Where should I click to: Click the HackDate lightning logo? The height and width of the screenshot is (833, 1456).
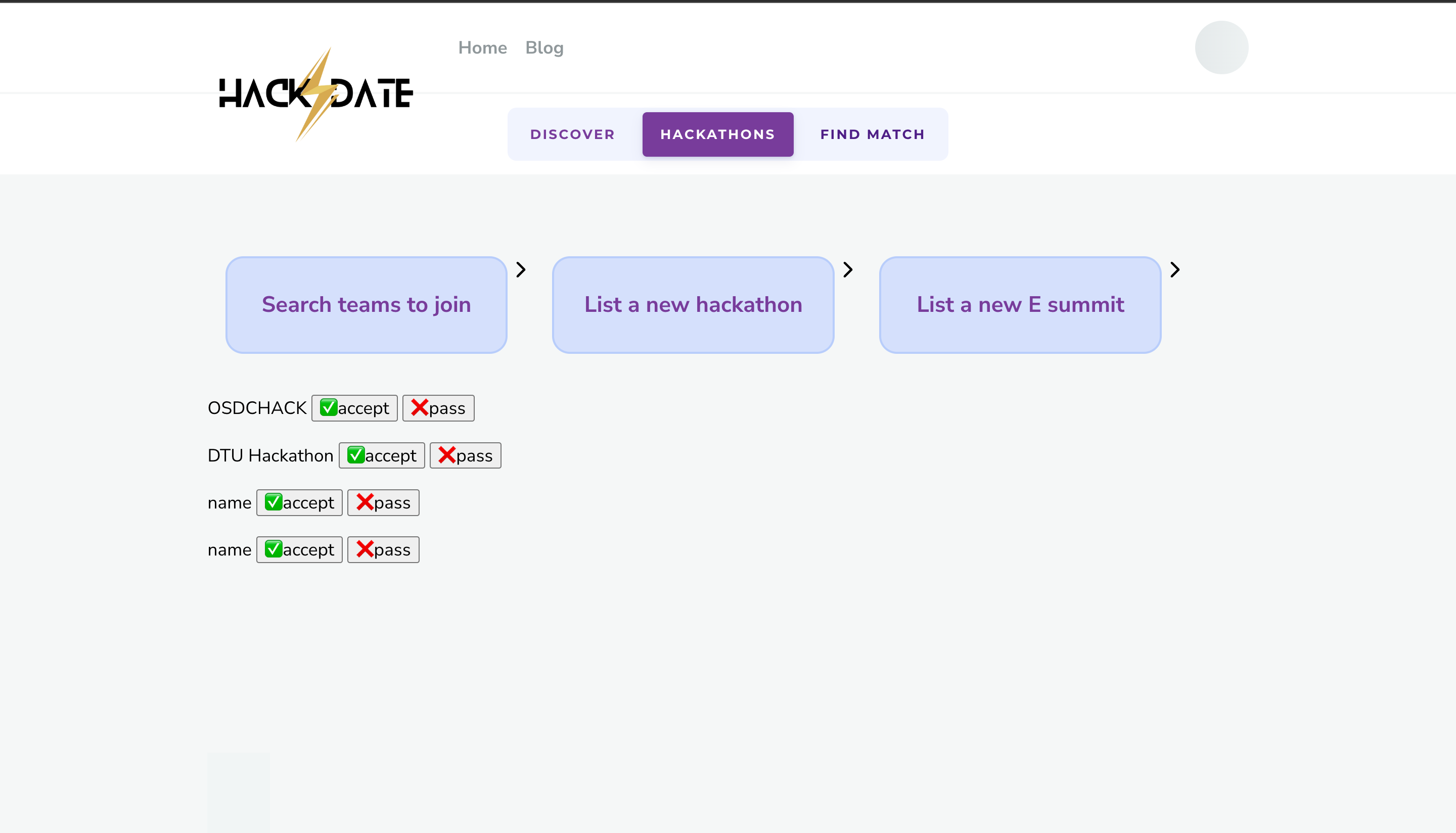pyautogui.click(x=316, y=95)
